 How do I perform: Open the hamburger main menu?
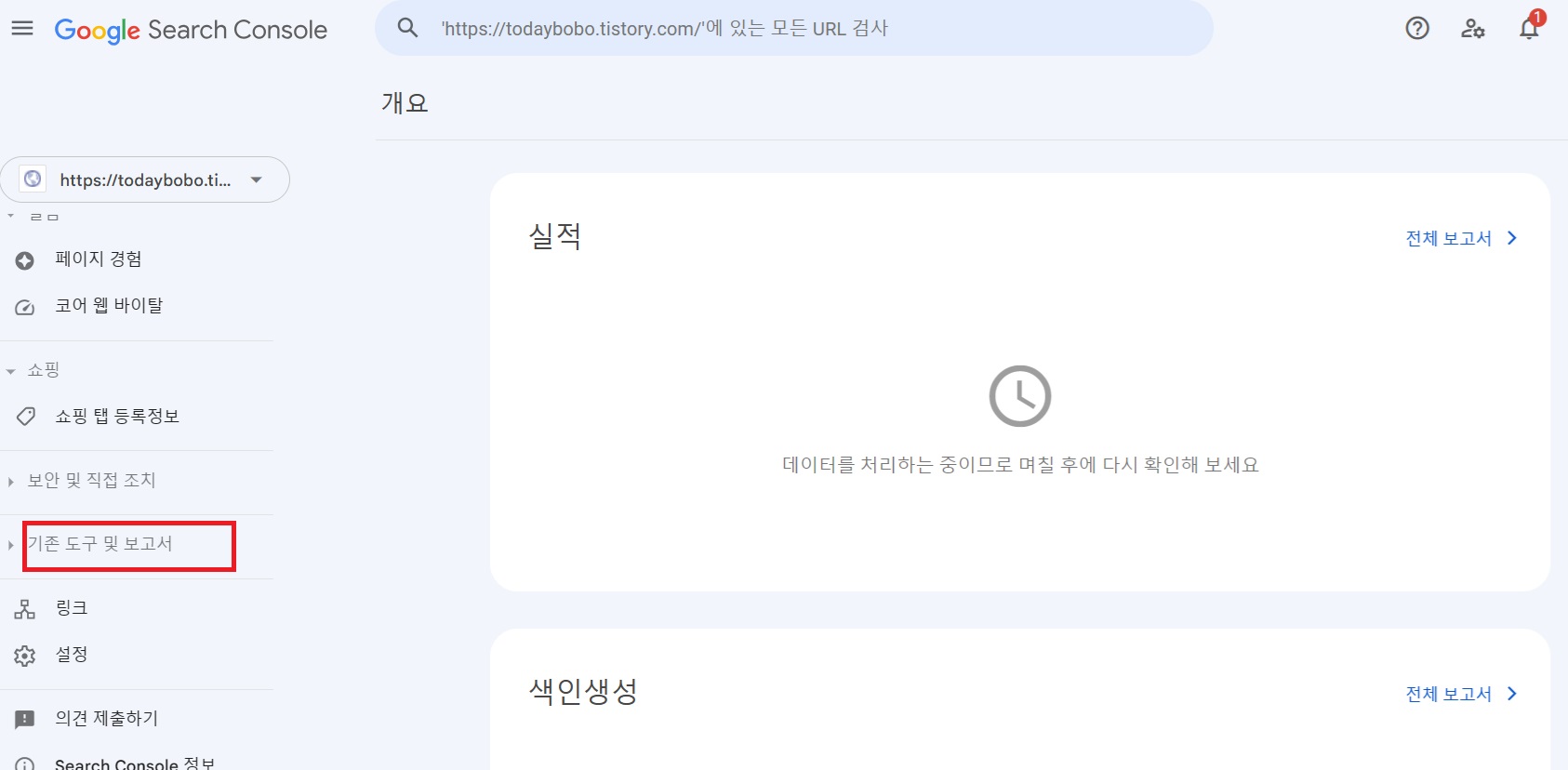point(22,29)
